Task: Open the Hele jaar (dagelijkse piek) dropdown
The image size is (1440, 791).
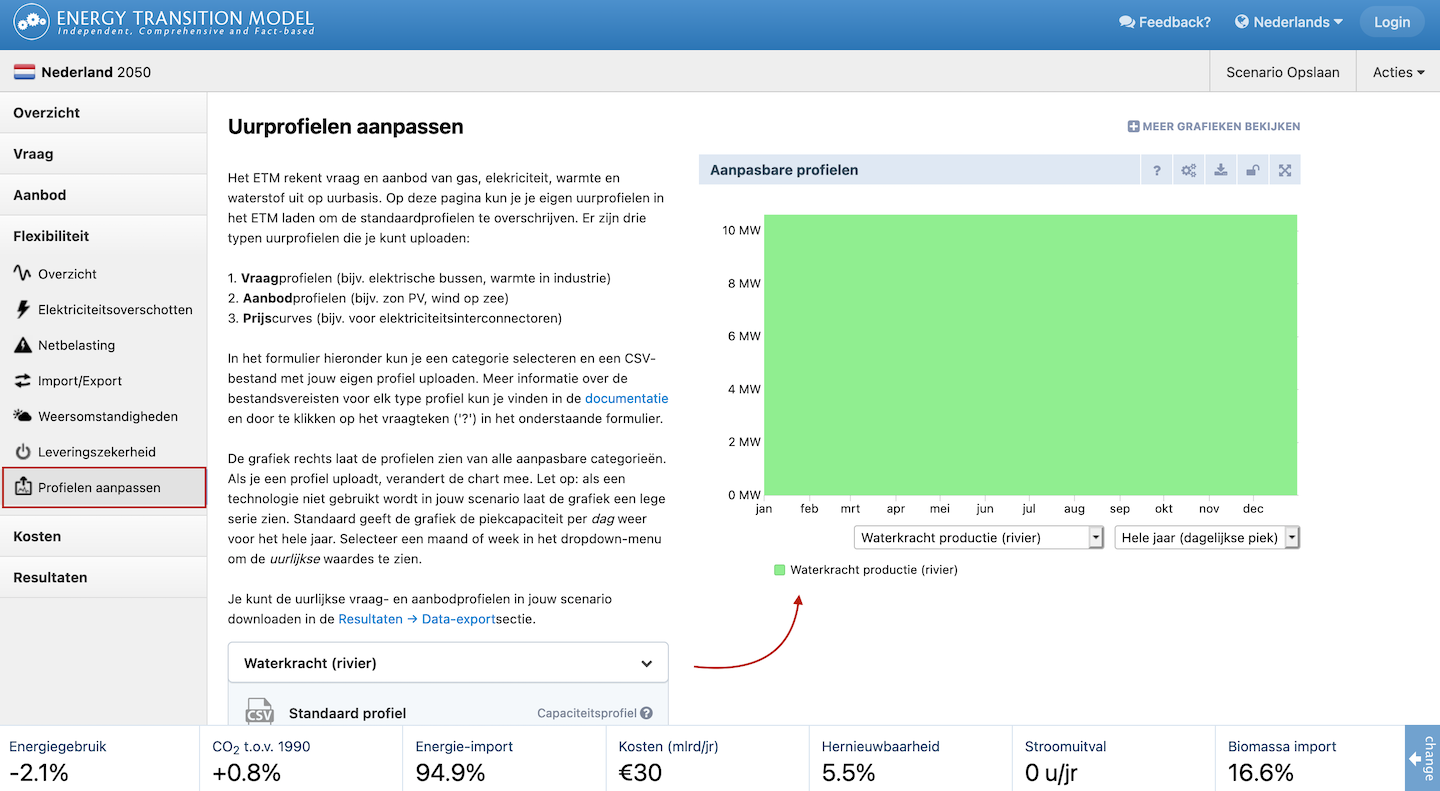Action: [1207, 537]
